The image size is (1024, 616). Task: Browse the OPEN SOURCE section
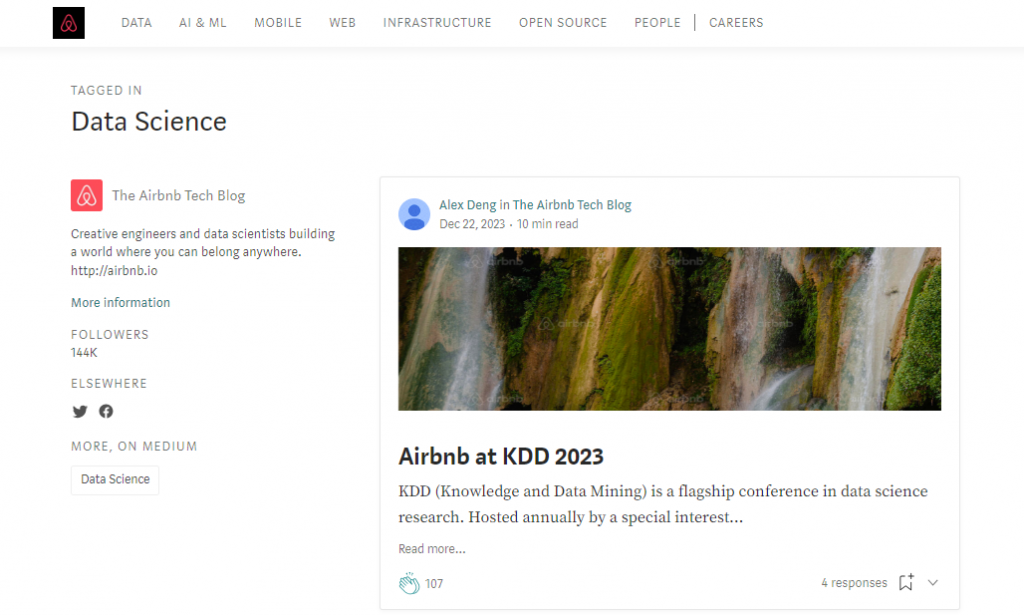coord(562,22)
